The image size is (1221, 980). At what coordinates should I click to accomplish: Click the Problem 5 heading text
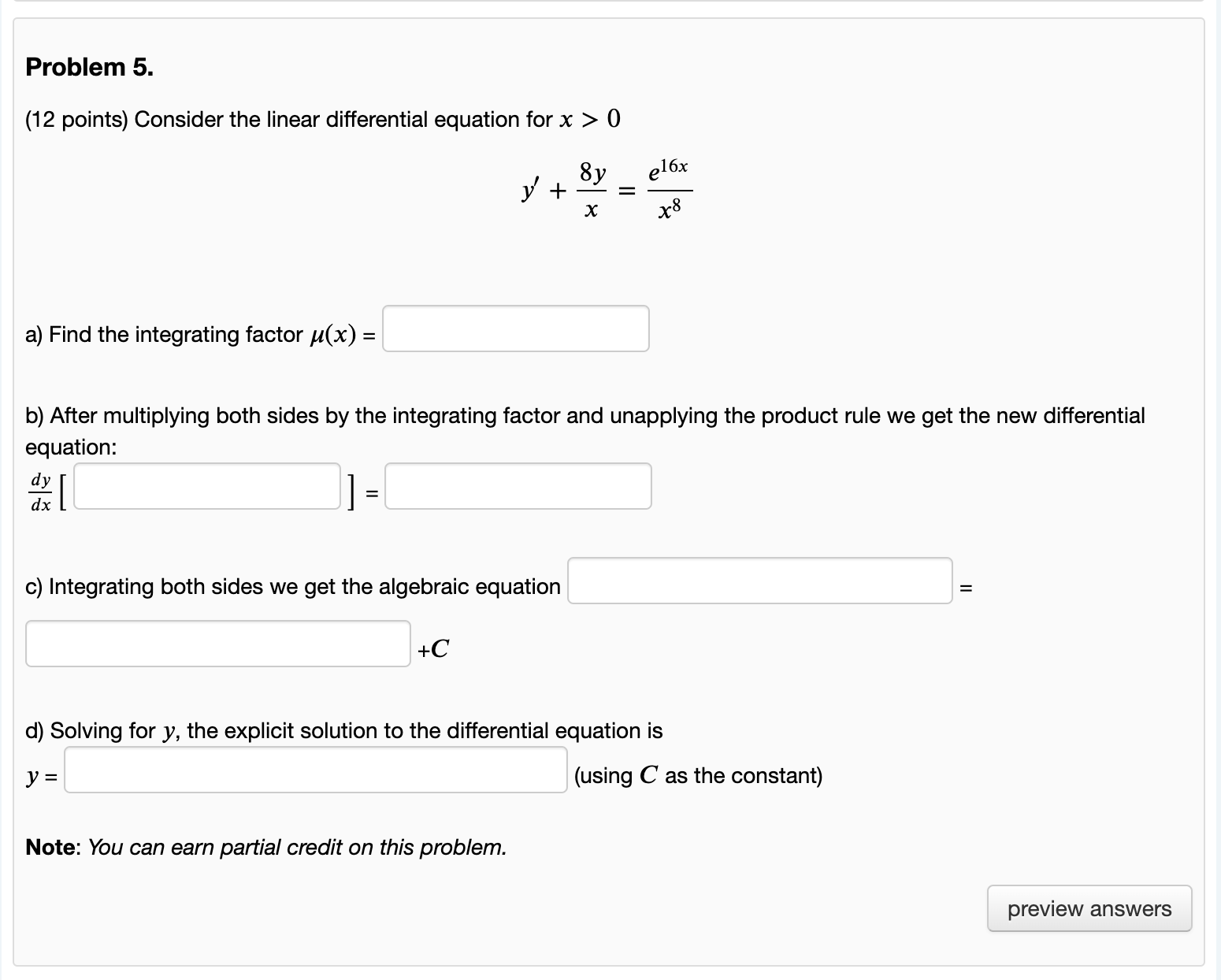tap(89, 66)
